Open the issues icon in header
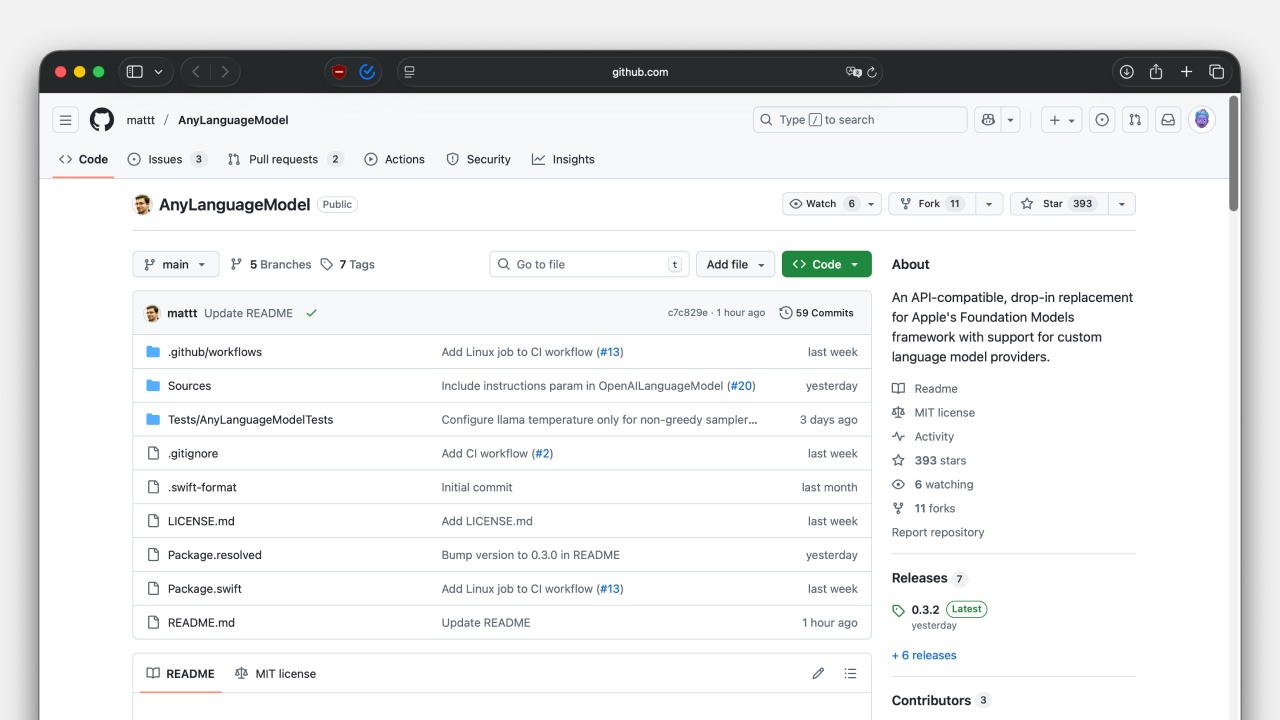Image resolution: width=1280 pixels, height=720 pixels. pyautogui.click(x=1102, y=120)
